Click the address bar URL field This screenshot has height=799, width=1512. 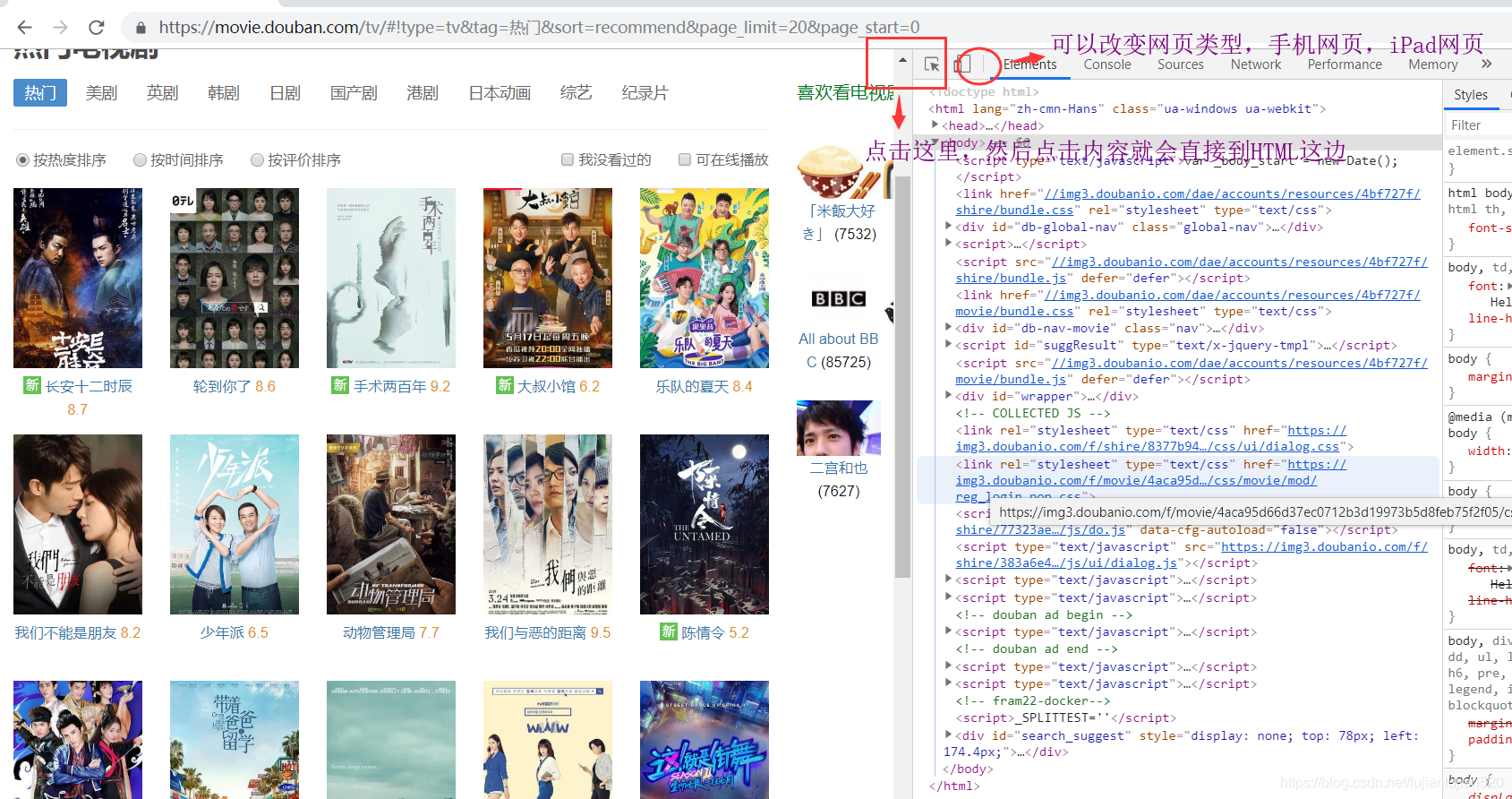pos(539,27)
